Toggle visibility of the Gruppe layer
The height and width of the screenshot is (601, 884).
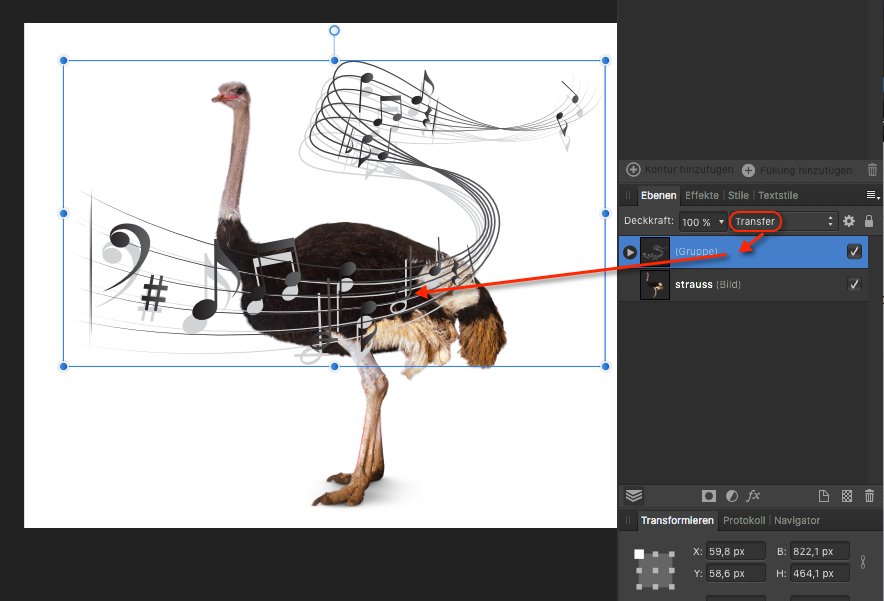pyautogui.click(x=854, y=252)
